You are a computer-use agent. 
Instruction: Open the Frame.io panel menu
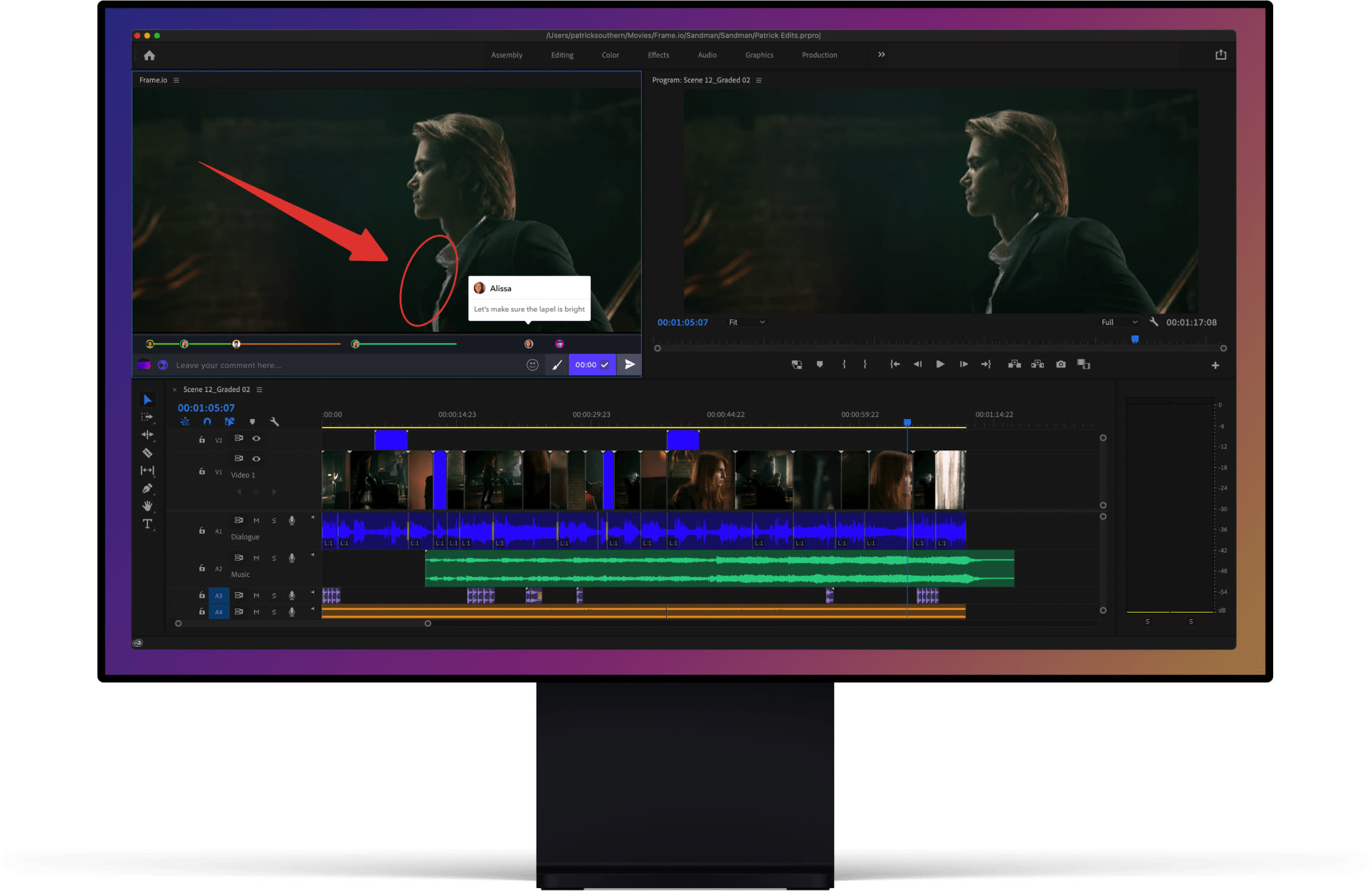pyautogui.click(x=176, y=80)
